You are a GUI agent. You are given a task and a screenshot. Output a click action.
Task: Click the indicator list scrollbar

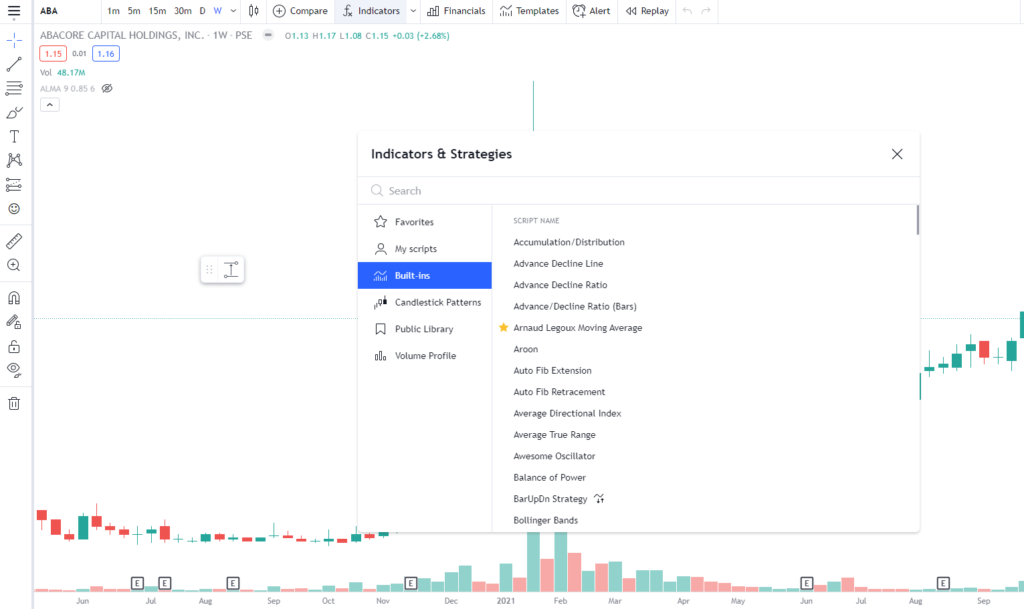pyautogui.click(x=918, y=220)
